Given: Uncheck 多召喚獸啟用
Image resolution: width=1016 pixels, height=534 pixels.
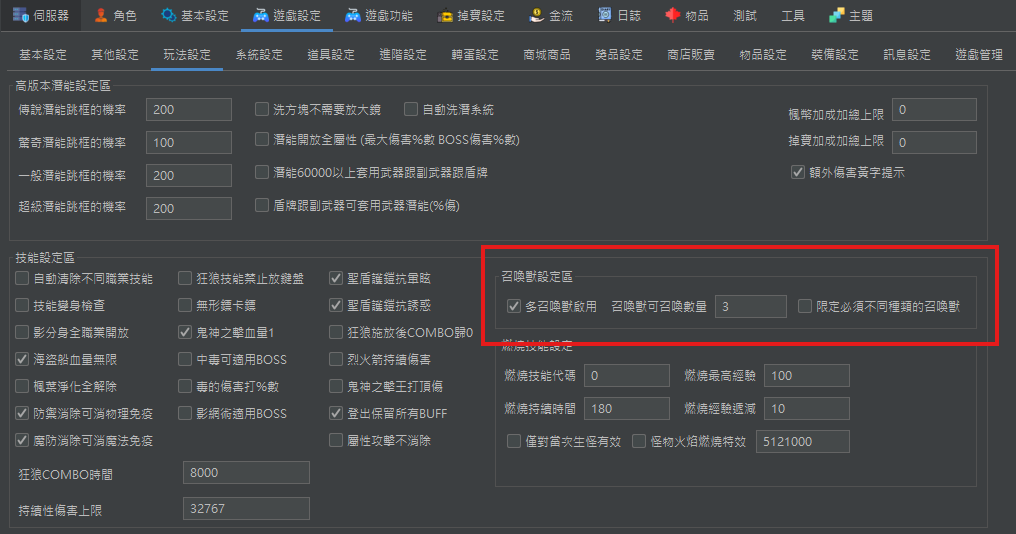Looking at the screenshot, I should [514, 306].
